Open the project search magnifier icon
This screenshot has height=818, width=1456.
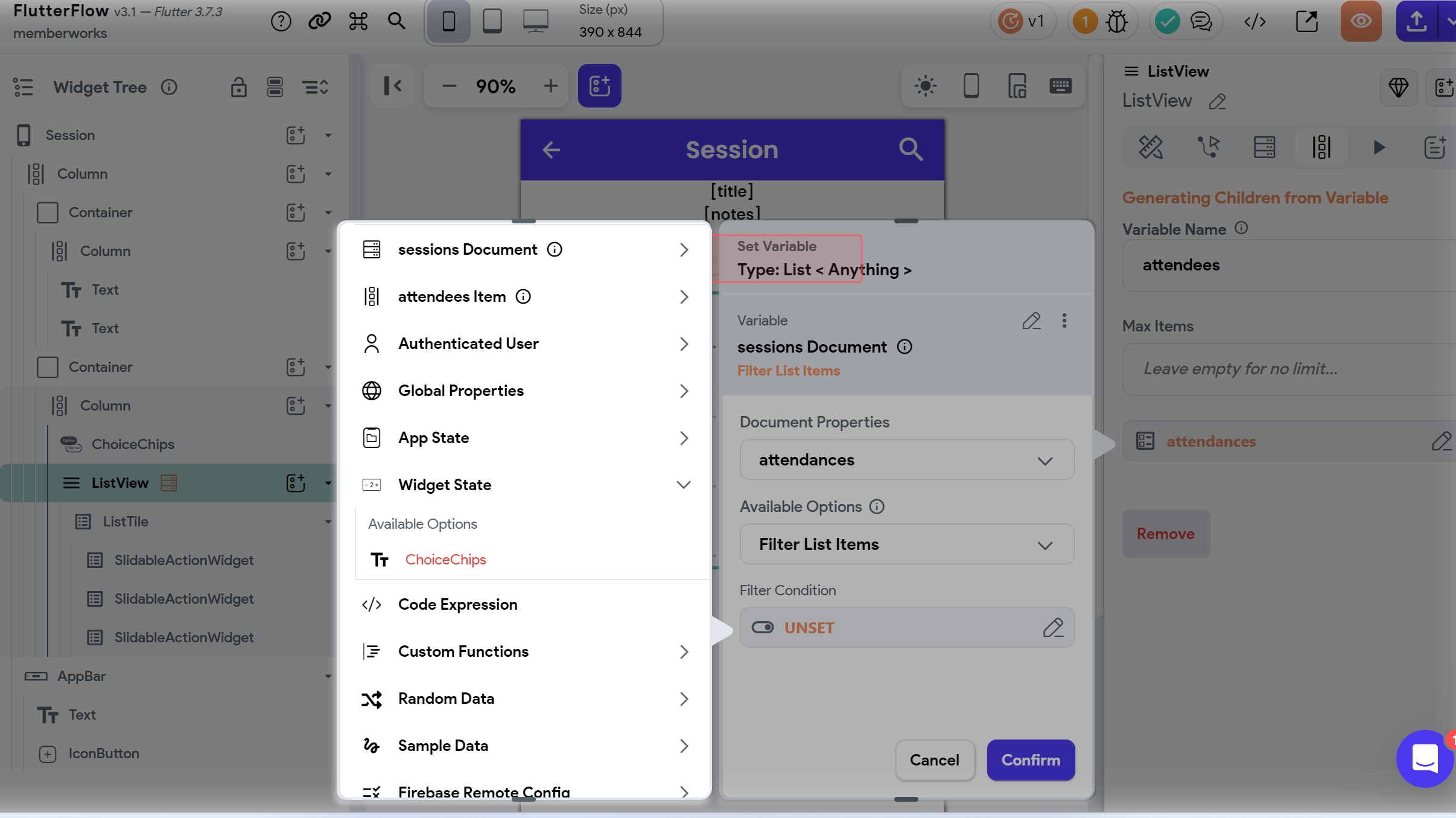[x=396, y=22]
